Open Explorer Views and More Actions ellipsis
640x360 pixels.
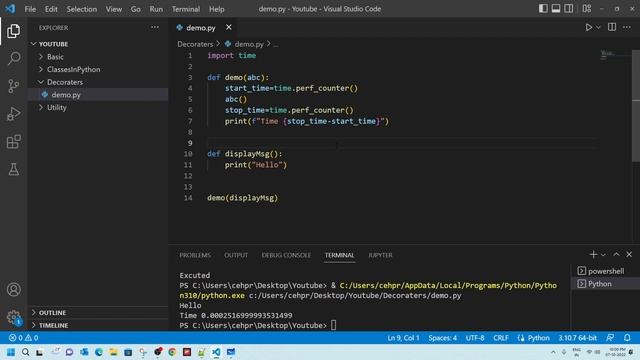click(x=155, y=27)
